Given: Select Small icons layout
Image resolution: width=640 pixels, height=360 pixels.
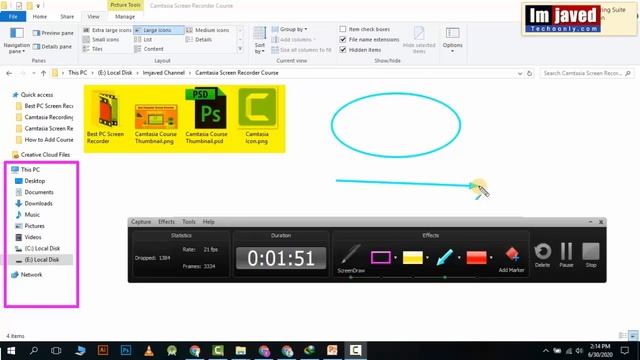Looking at the screenshot, I should (101, 40).
